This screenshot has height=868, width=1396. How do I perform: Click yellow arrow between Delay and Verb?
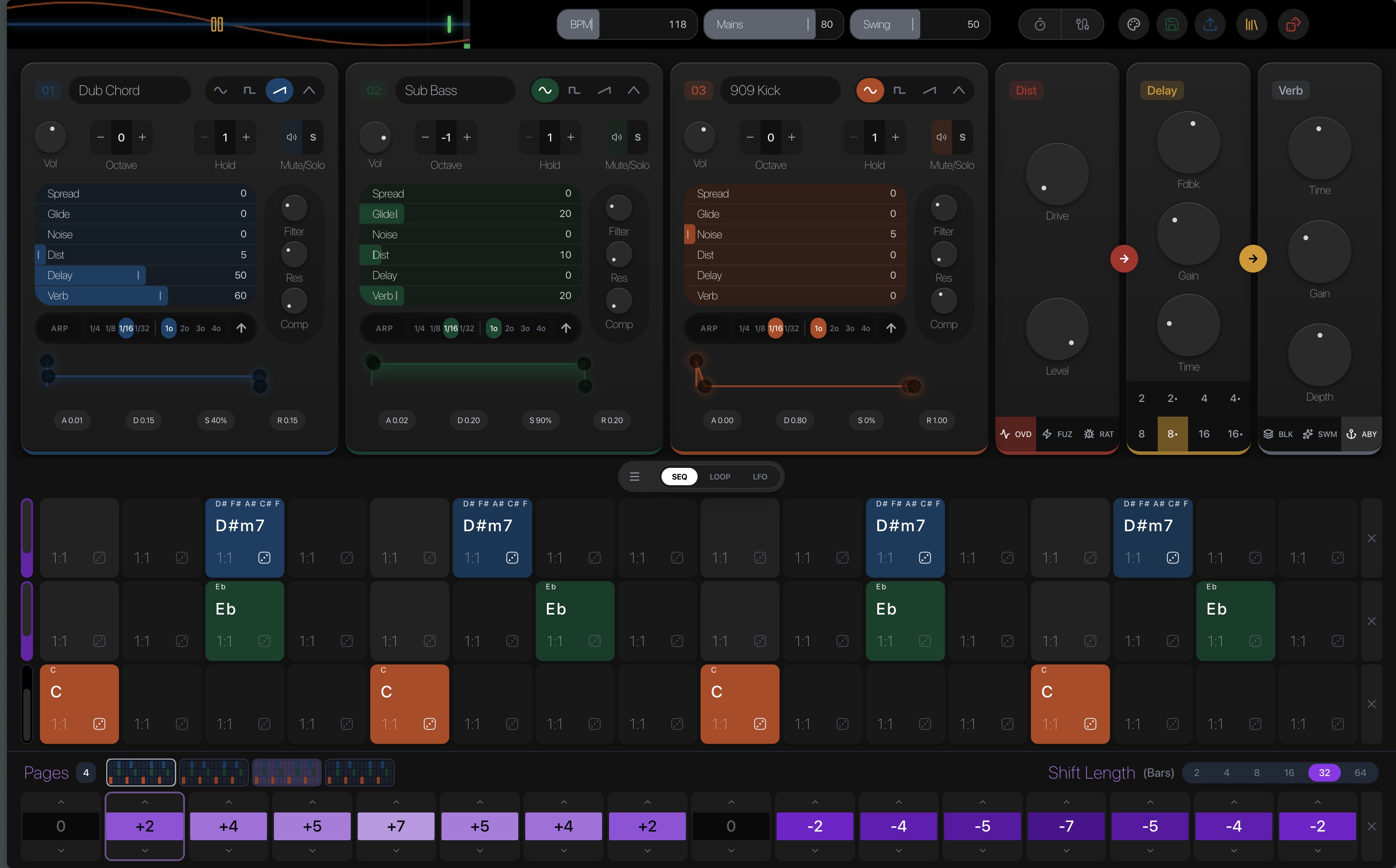tap(1253, 258)
